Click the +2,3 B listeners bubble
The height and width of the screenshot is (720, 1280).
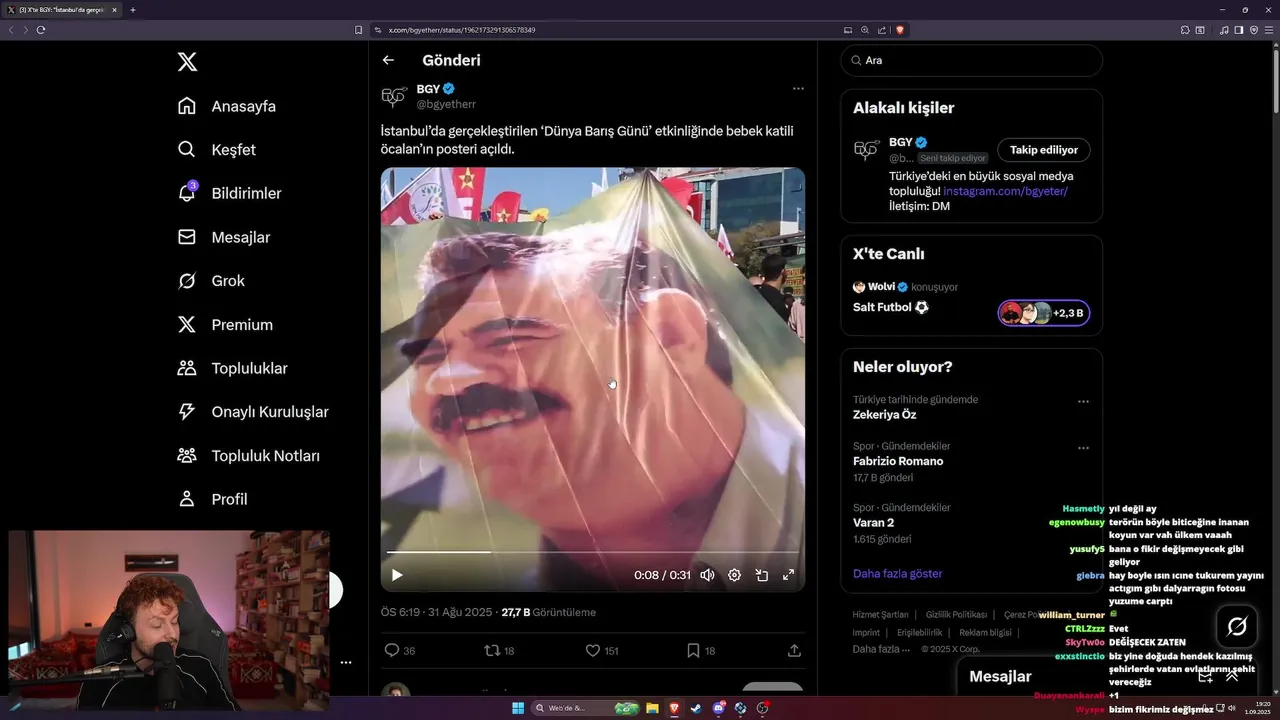(x=1043, y=313)
